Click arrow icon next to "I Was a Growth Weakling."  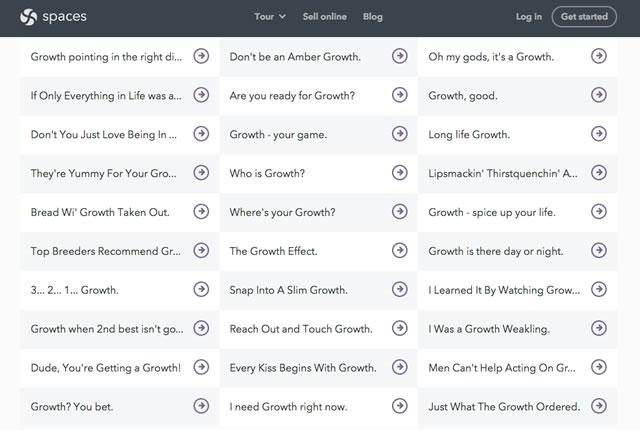pos(599,328)
